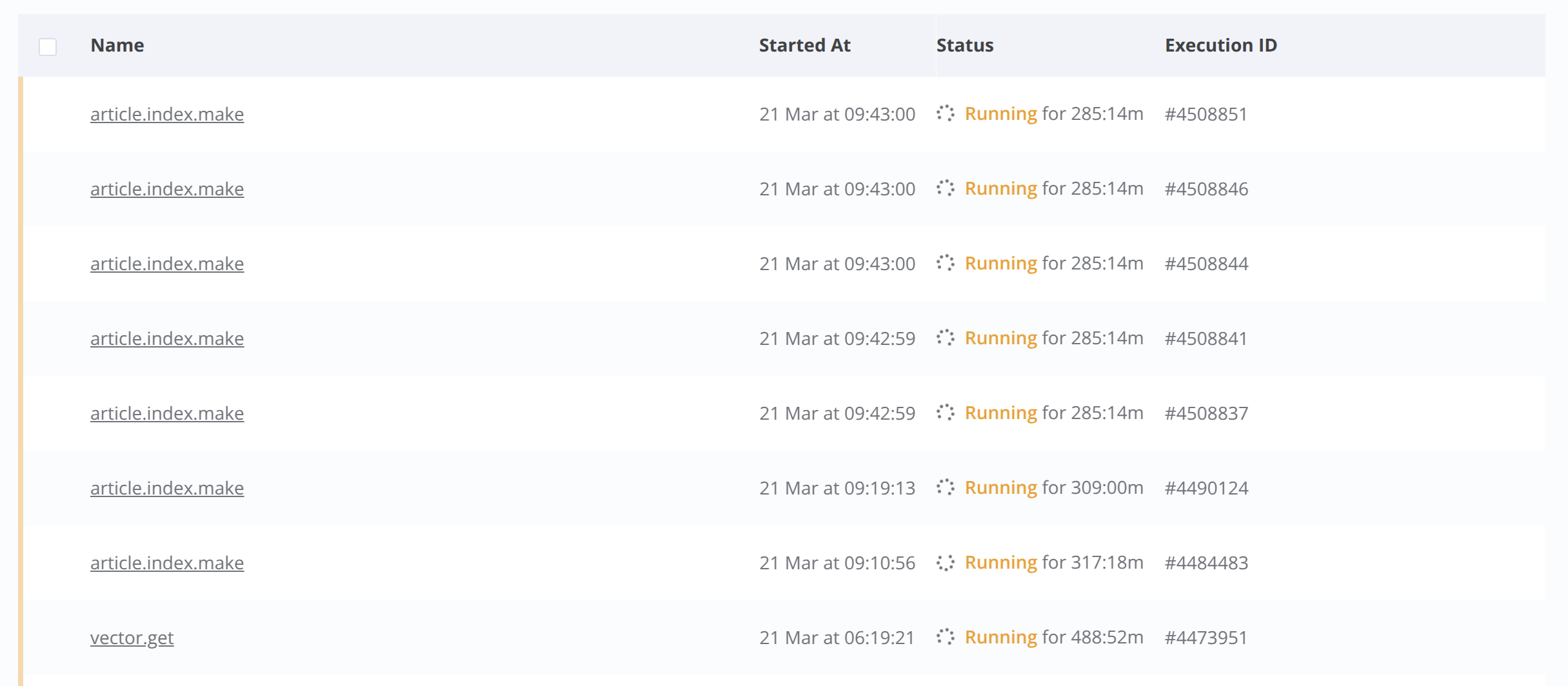Open article.index.make for execution #4508837

(x=167, y=413)
